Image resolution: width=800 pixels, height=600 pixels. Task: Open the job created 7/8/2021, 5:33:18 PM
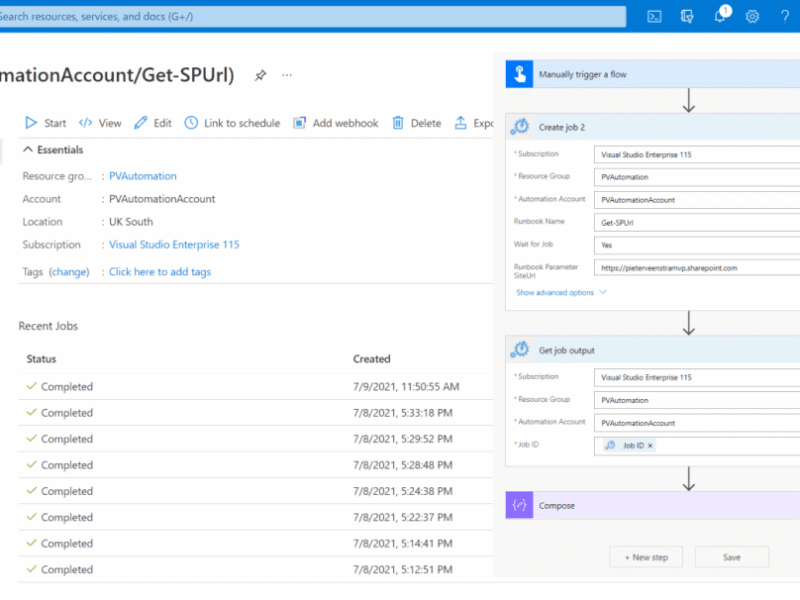point(256,413)
